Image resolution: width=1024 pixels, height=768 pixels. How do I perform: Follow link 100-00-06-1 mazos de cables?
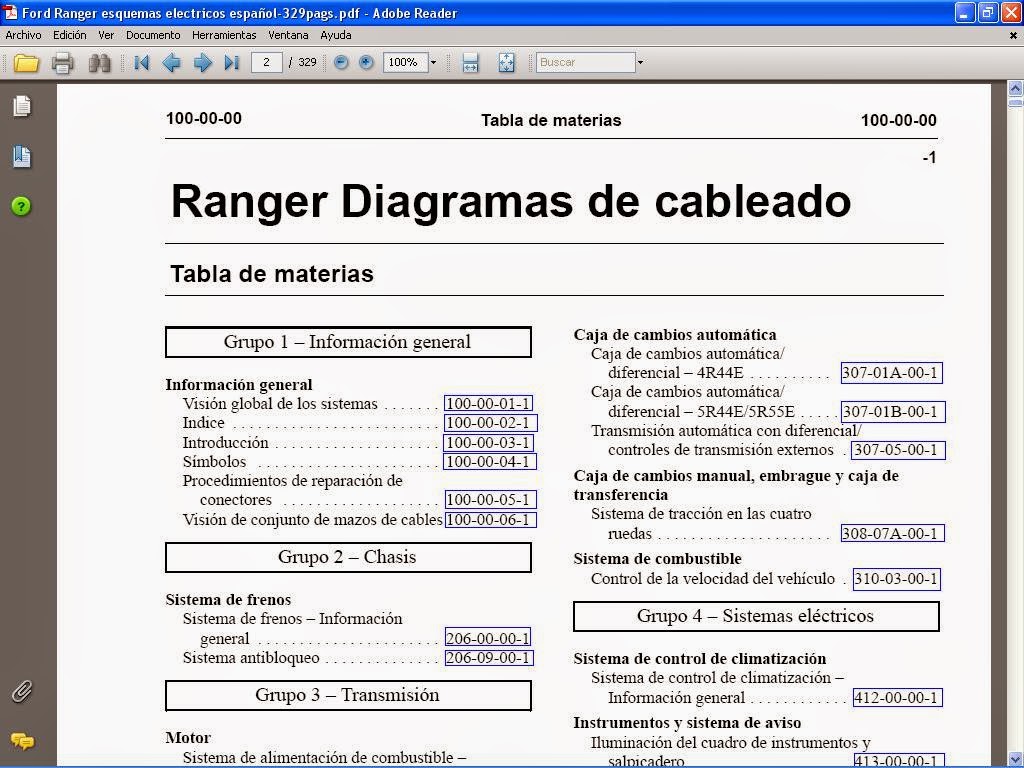coord(490,520)
